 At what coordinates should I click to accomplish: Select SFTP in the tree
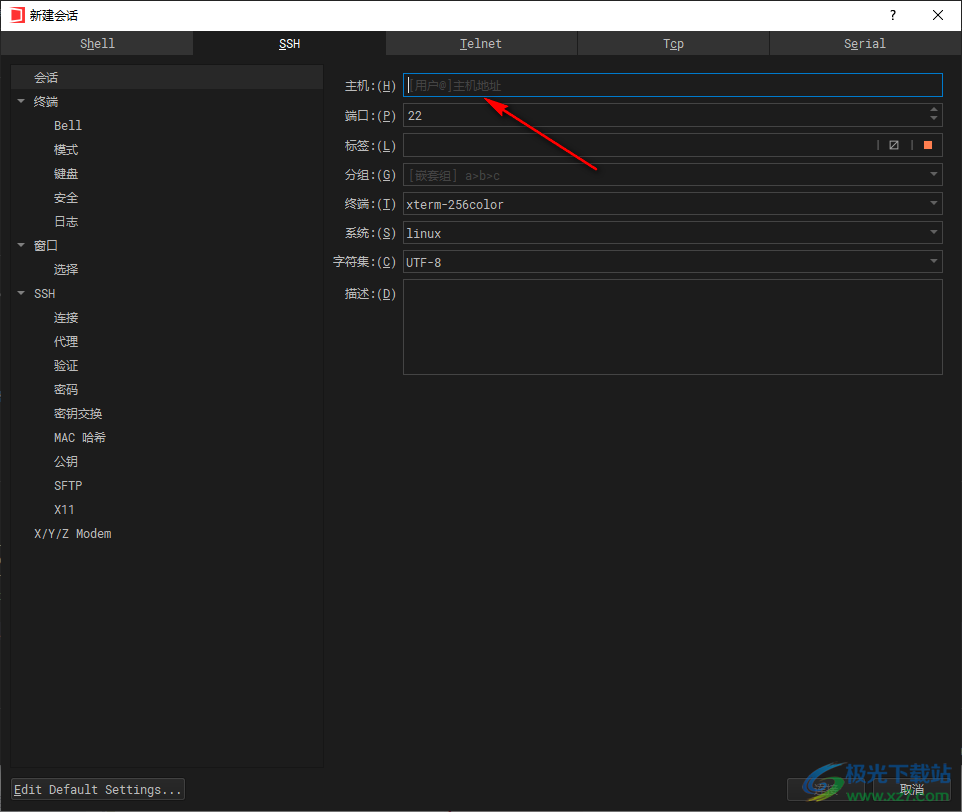click(x=67, y=486)
